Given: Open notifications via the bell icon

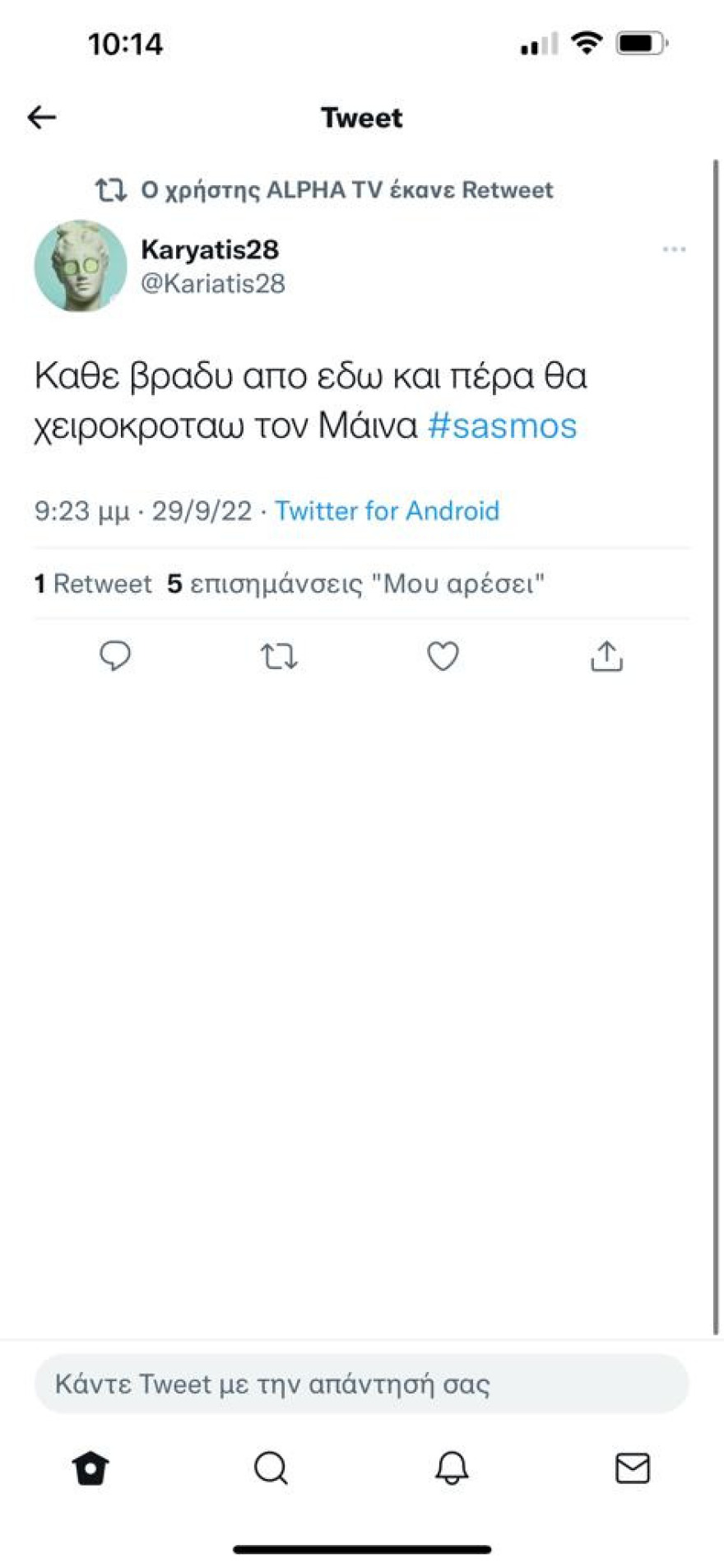Looking at the screenshot, I should (452, 1467).
